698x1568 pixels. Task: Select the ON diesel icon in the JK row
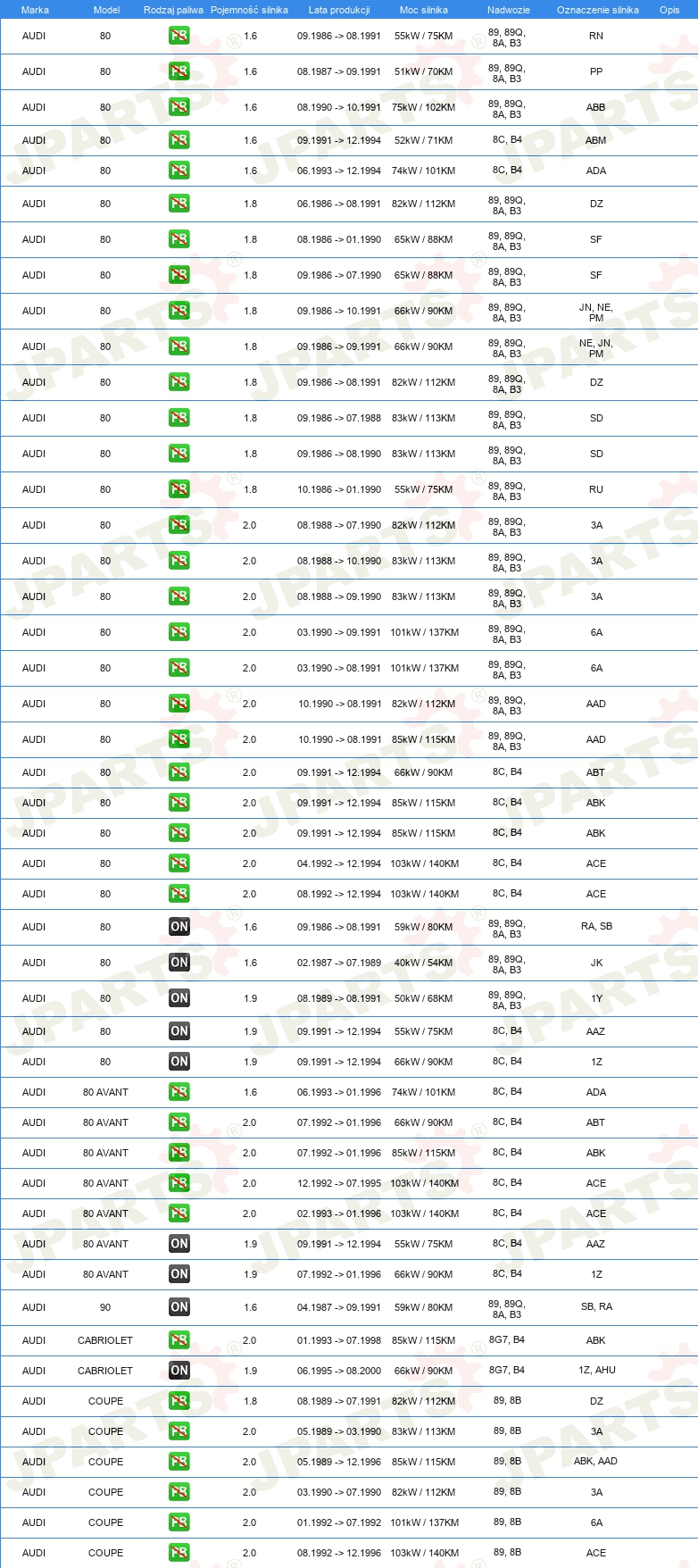(x=179, y=963)
